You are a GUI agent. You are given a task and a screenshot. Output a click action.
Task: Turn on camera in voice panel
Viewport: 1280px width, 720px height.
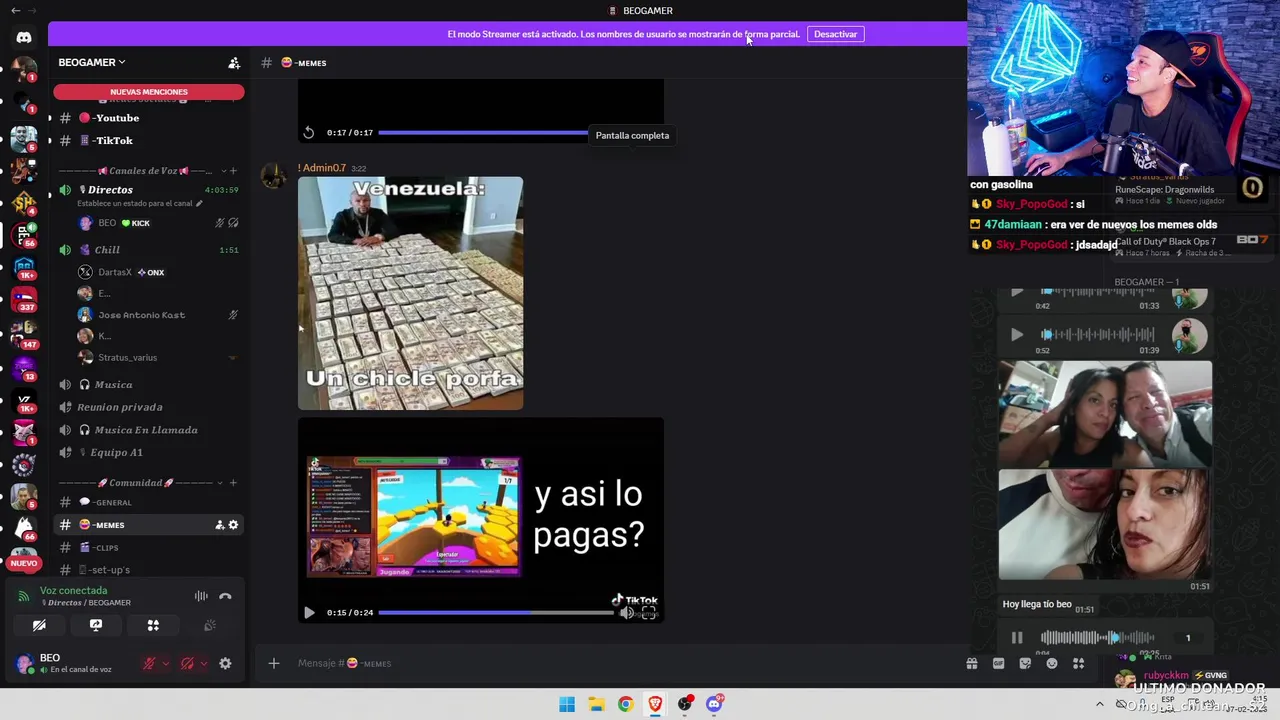[x=39, y=625]
